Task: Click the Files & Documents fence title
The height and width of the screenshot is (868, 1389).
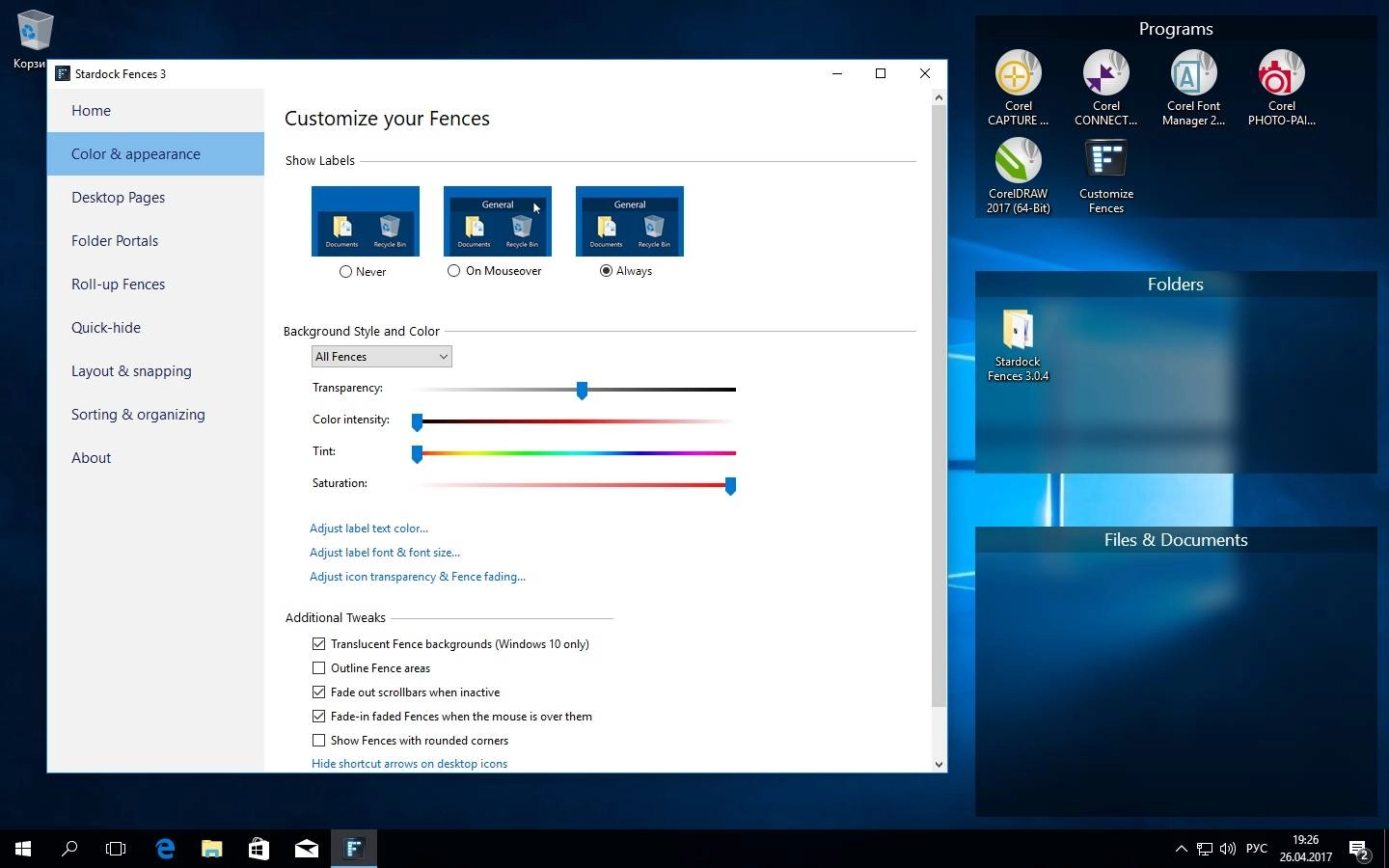Action: (x=1176, y=540)
